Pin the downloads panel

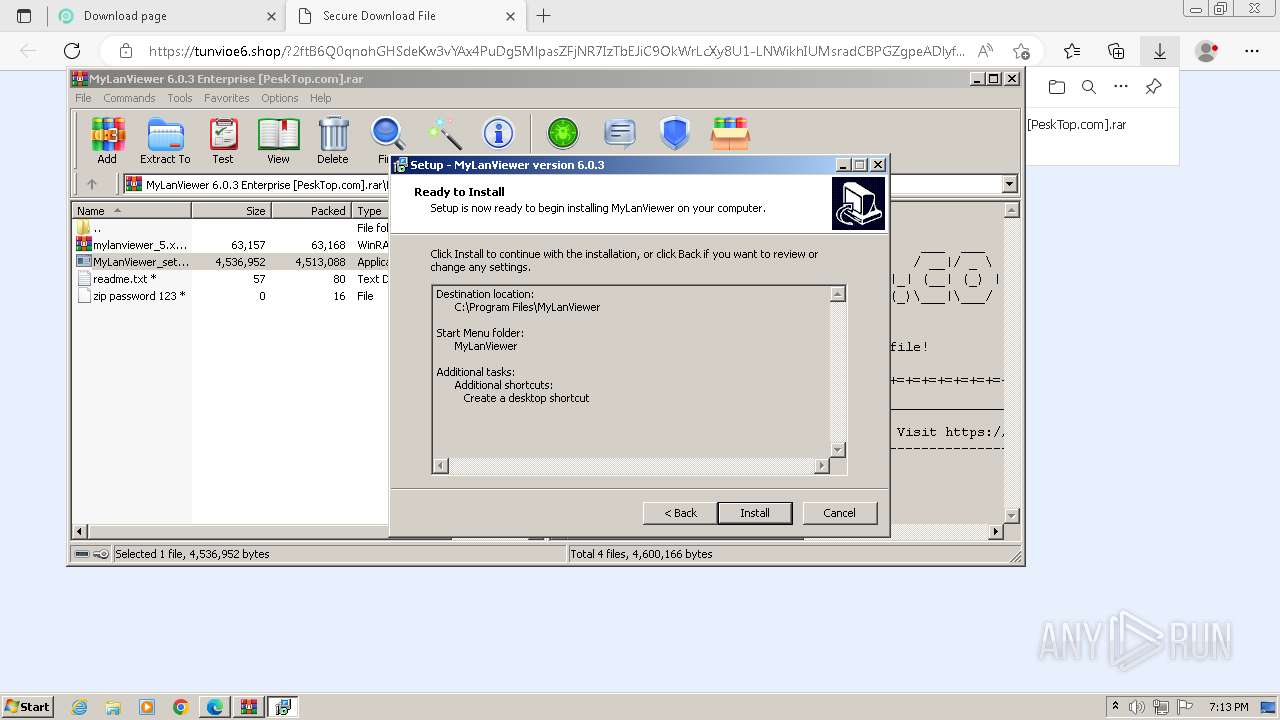pyautogui.click(x=1153, y=87)
